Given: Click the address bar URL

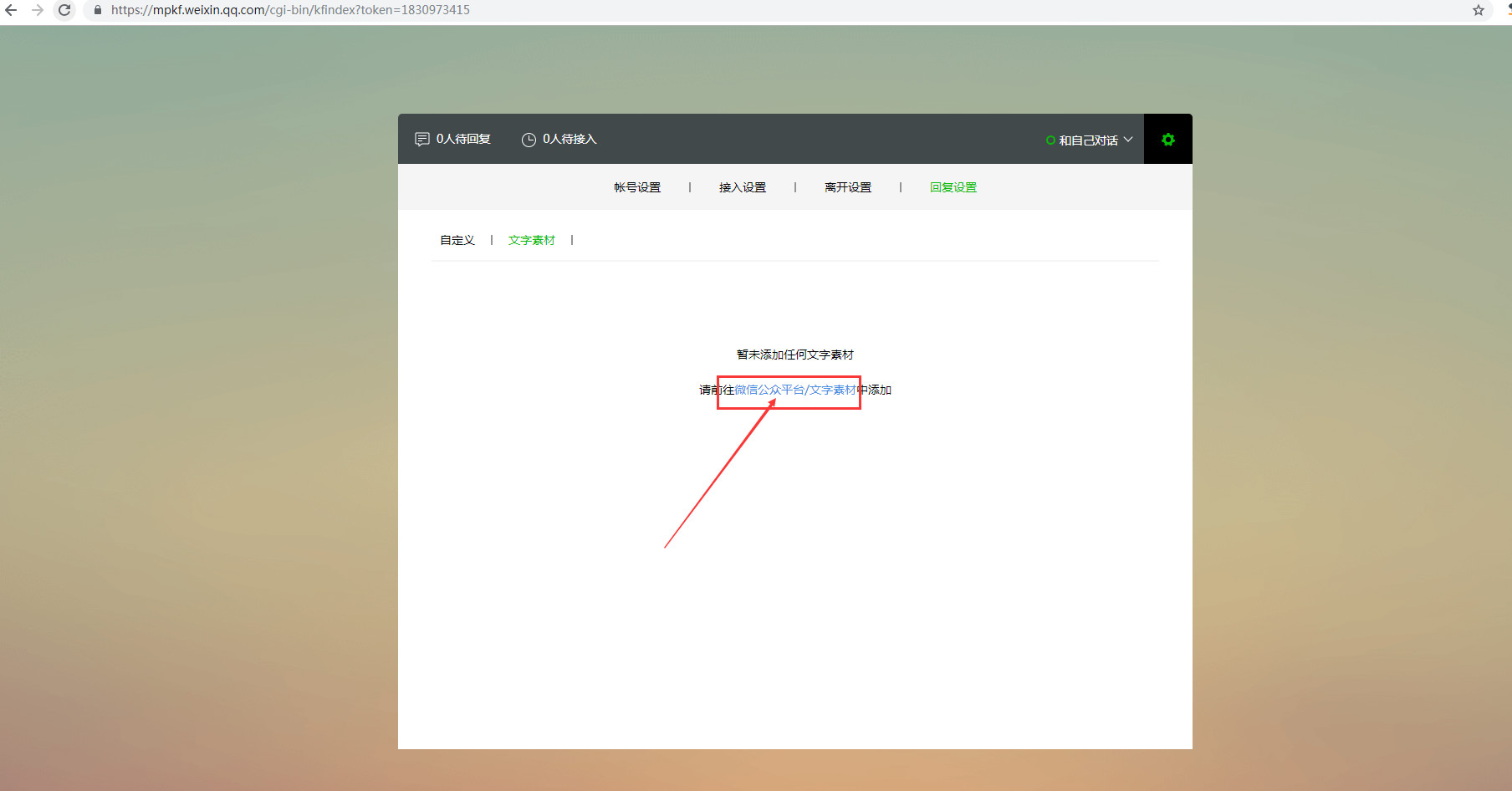Looking at the screenshot, I should [290, 10].
